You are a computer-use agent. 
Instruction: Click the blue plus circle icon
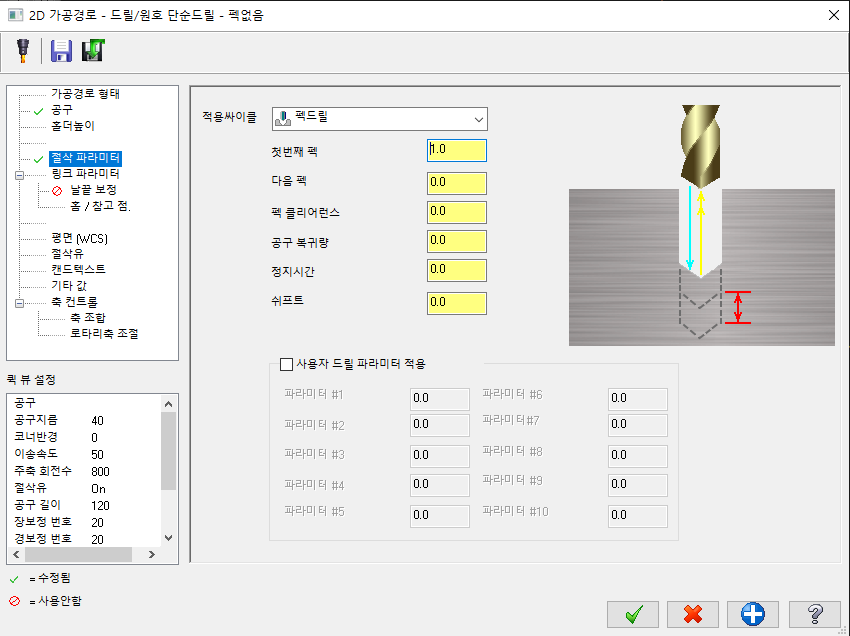tap(753, 614)
